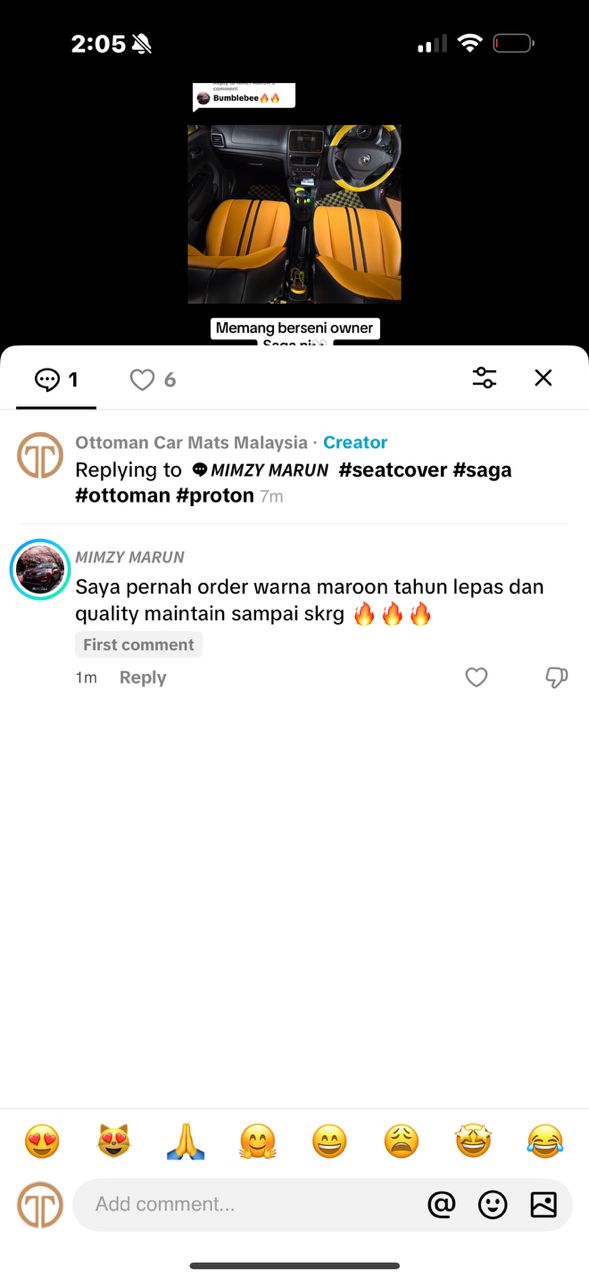
Task: Open the emoji picker smiley icon
Action: click(492, 1205)
